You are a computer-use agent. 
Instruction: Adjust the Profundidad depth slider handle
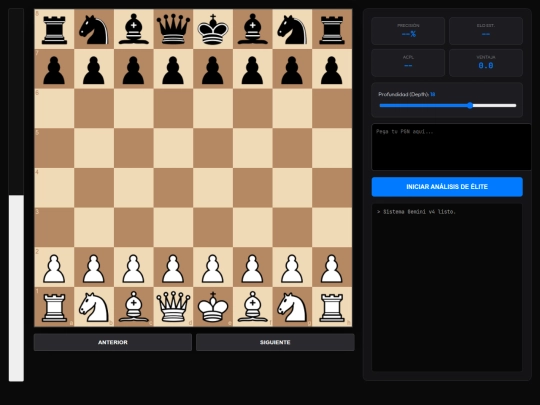click(x=470, y=106)
